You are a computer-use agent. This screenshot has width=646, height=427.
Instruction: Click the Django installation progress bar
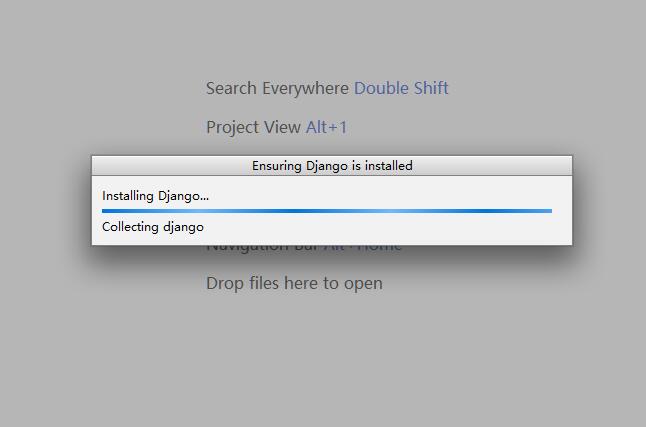(326, 211)
